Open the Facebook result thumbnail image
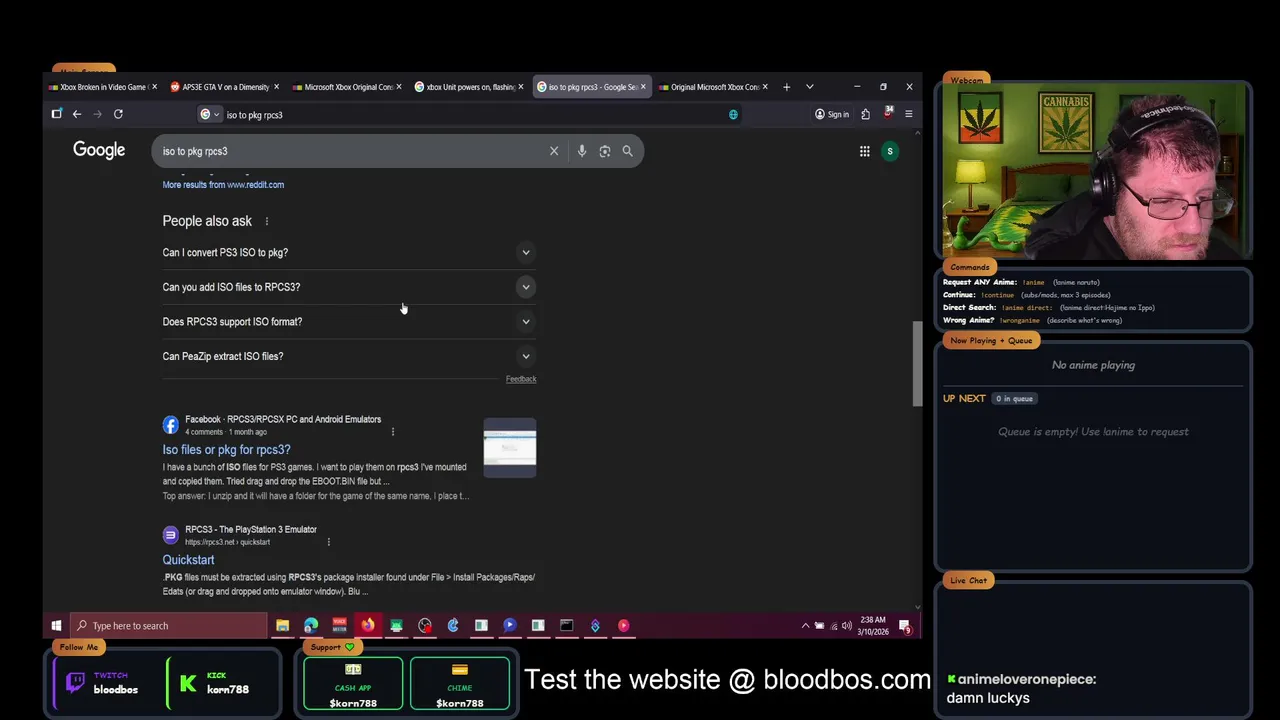 click(510, 447)
